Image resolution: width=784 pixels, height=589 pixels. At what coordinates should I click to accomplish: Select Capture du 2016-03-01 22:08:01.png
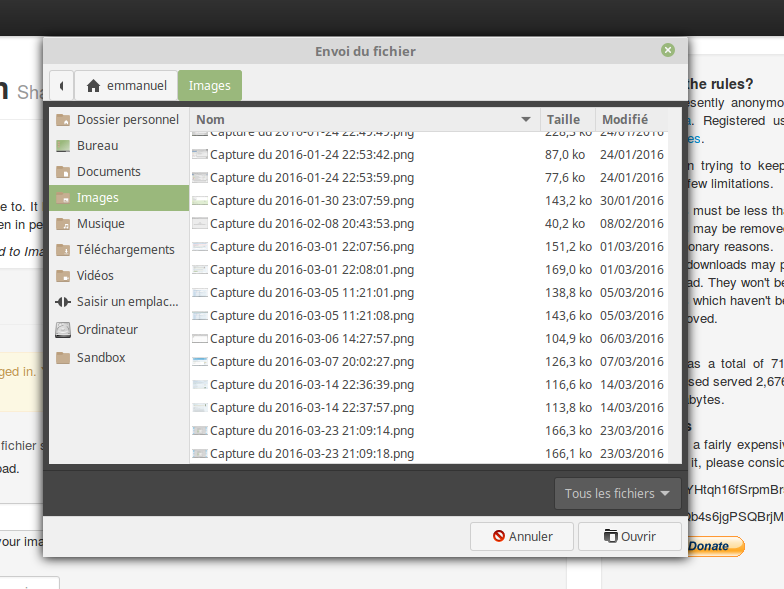(x=428, y=270)
